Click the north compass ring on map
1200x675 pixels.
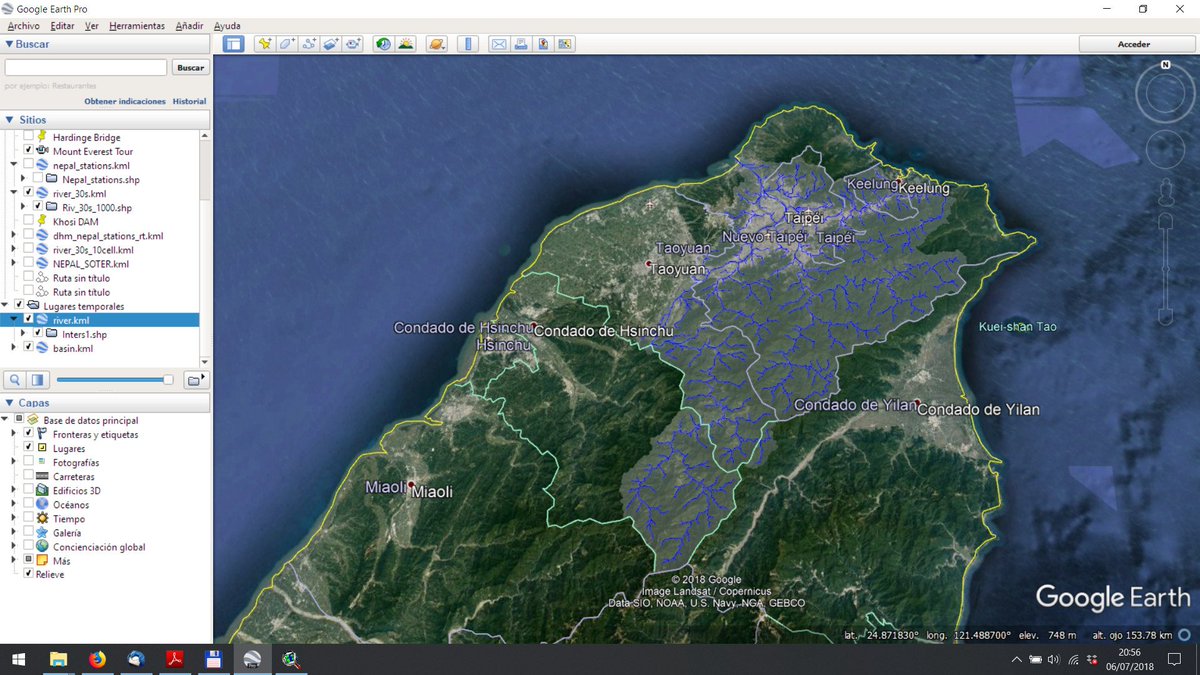point(1165,95)
